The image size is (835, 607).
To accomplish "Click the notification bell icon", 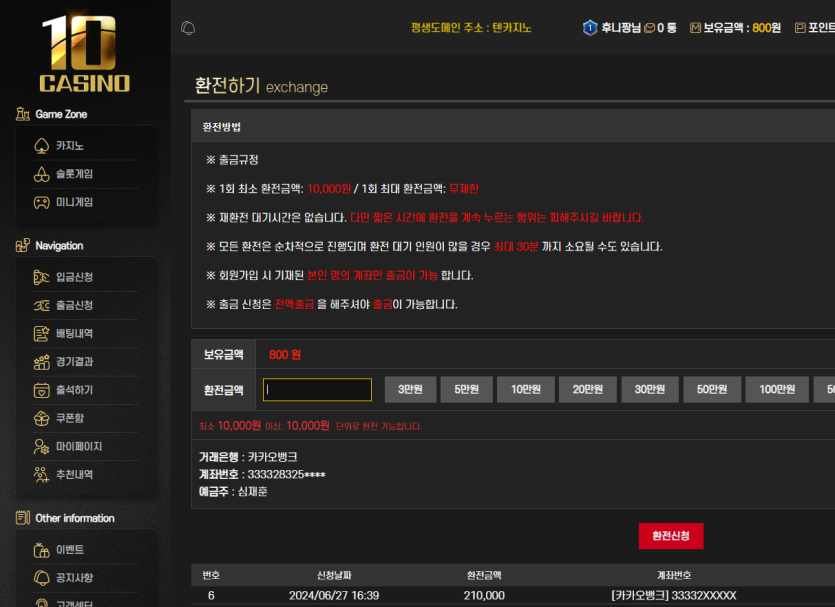I will tap(188, 28).
